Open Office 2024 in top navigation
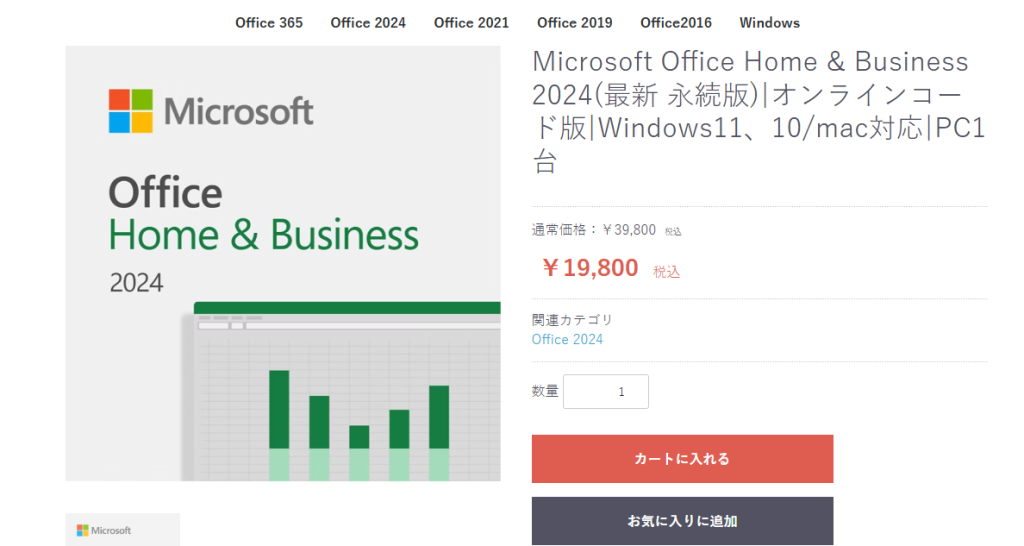Image resolution: width=1024 pixels, height=546 pixels. coord(368,22)
